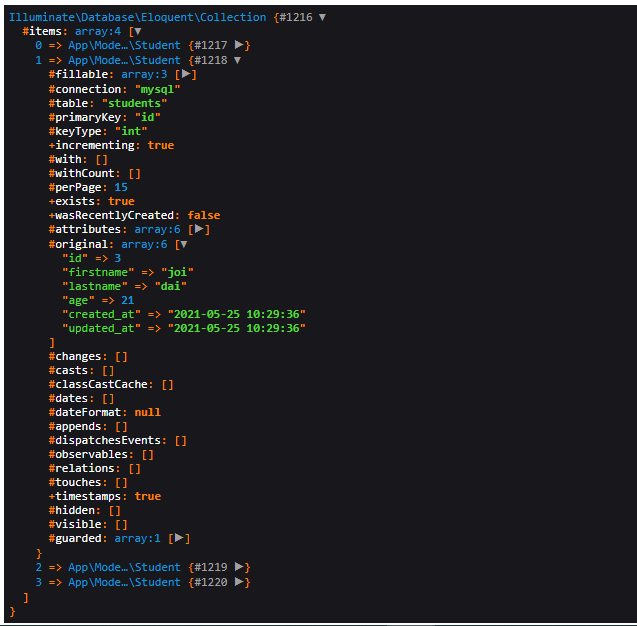Click the Illuminate\Database\Eloquent\Collection class name
Viewport: 637px width, 626px height.
(138, 17)
